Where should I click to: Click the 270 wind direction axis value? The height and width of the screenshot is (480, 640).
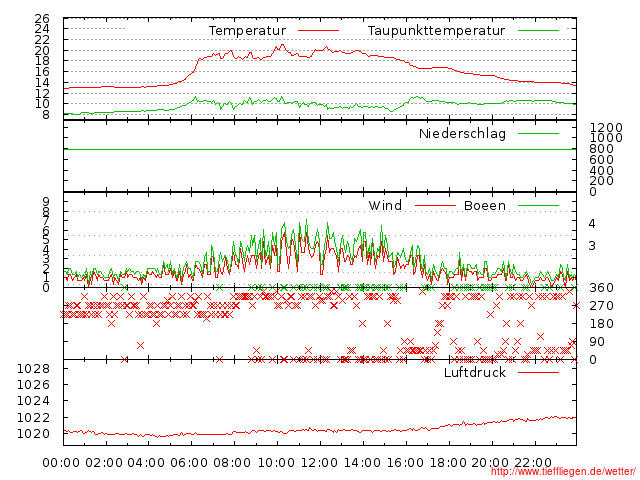click(x=602, y=306)
